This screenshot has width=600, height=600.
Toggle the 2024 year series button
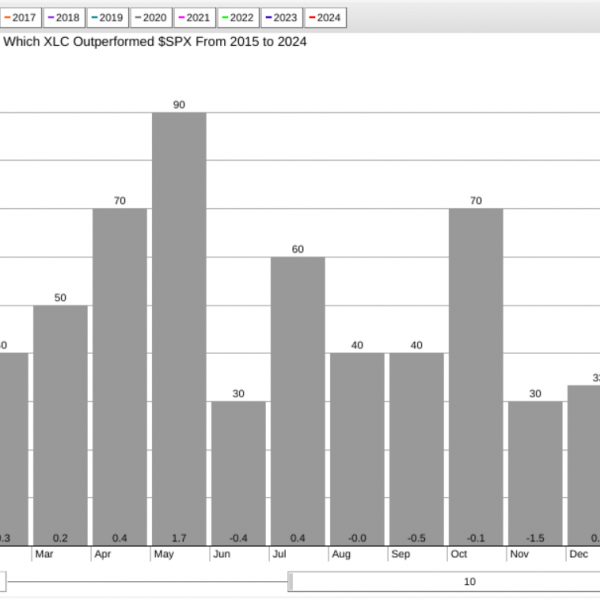coord(325,18)
